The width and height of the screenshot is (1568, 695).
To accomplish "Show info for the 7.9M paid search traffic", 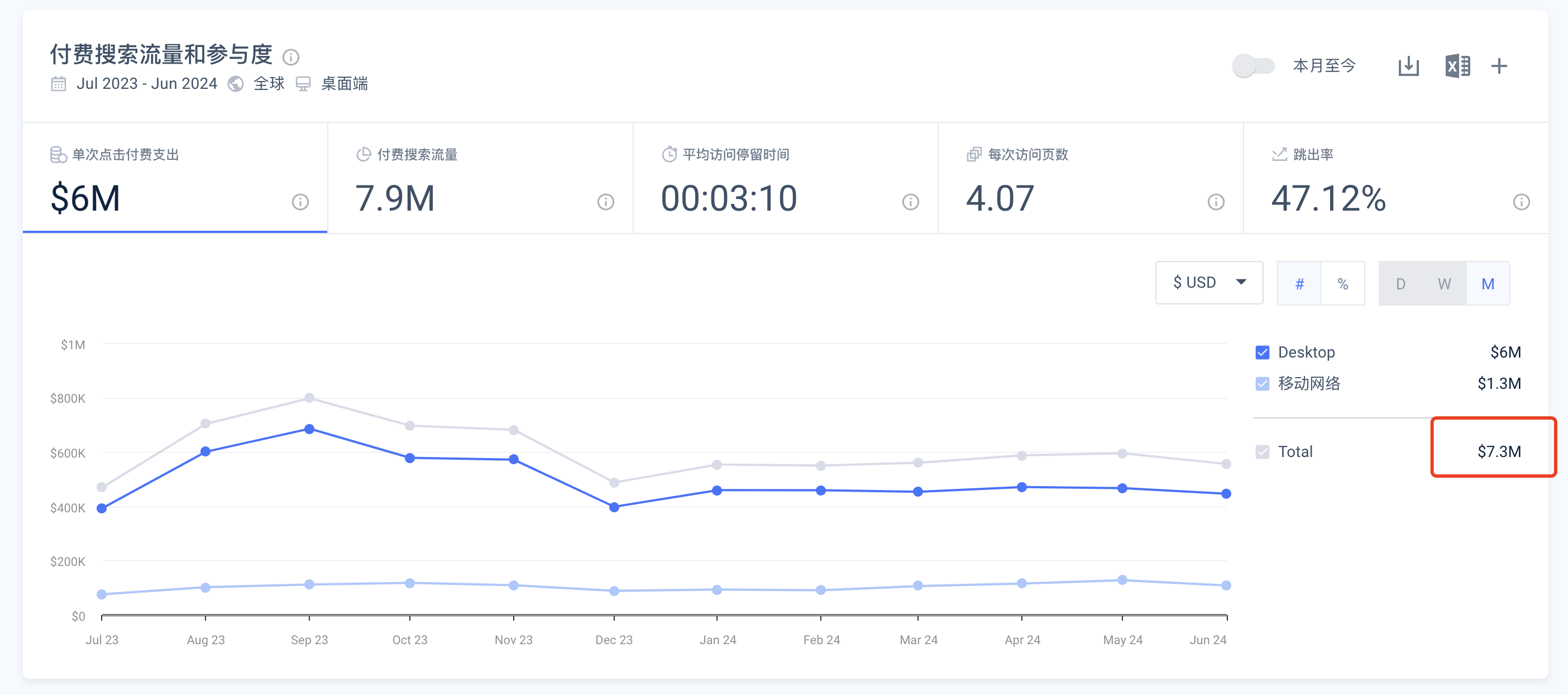I will coord(606,202).
